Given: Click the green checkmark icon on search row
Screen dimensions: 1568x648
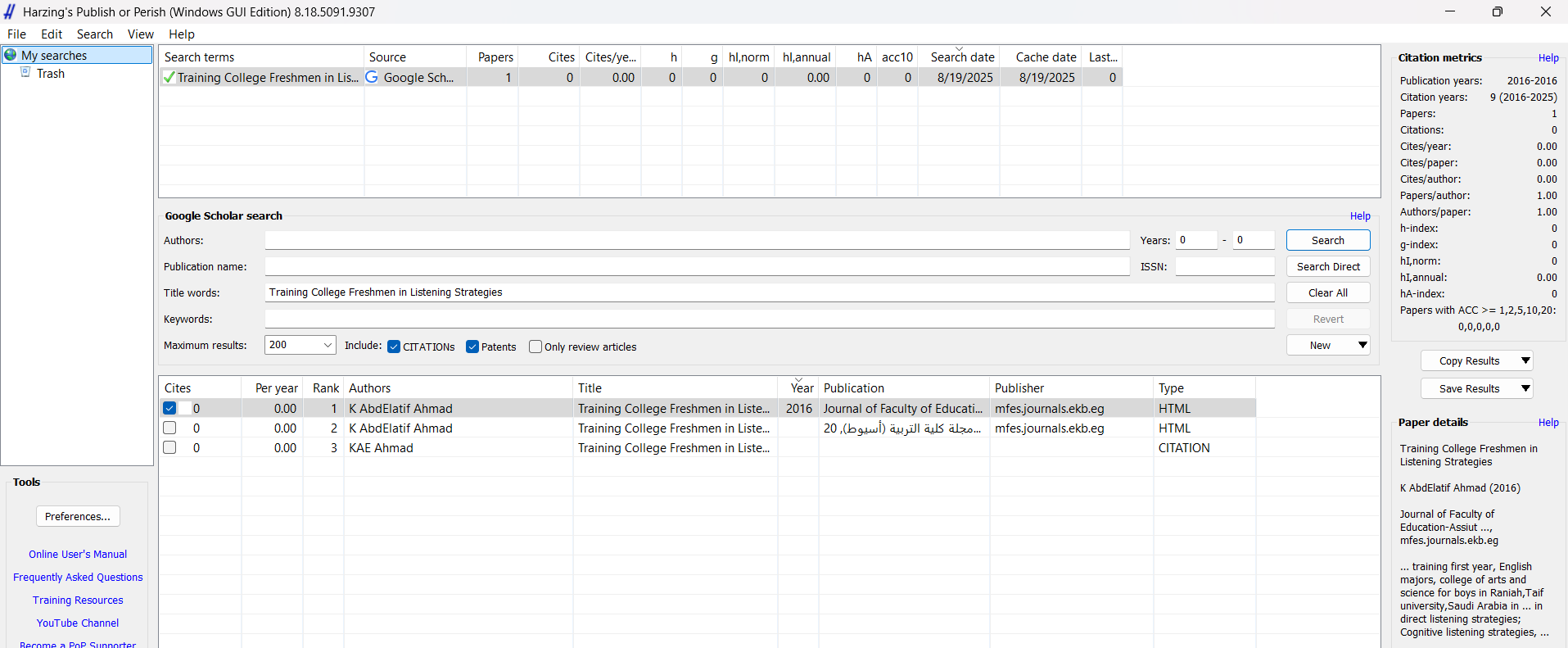Looking at the screenshot, I should 169,78.
